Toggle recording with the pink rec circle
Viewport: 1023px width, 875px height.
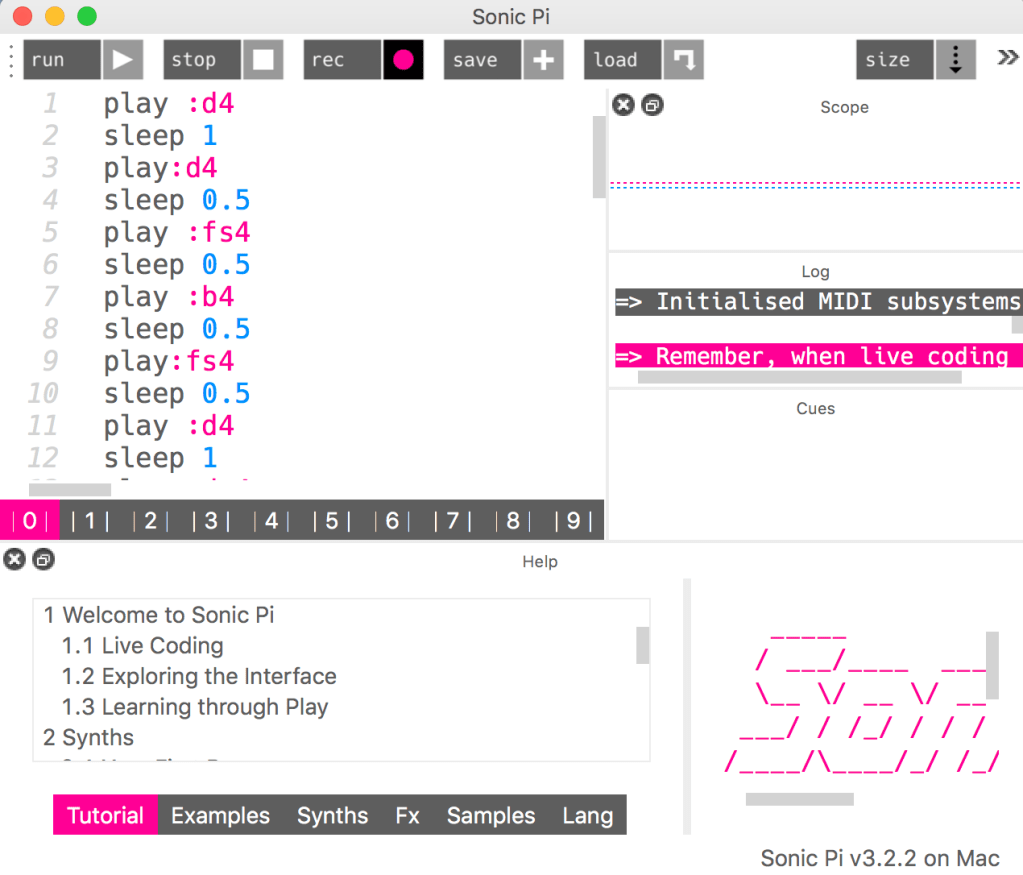coord(403,60)
